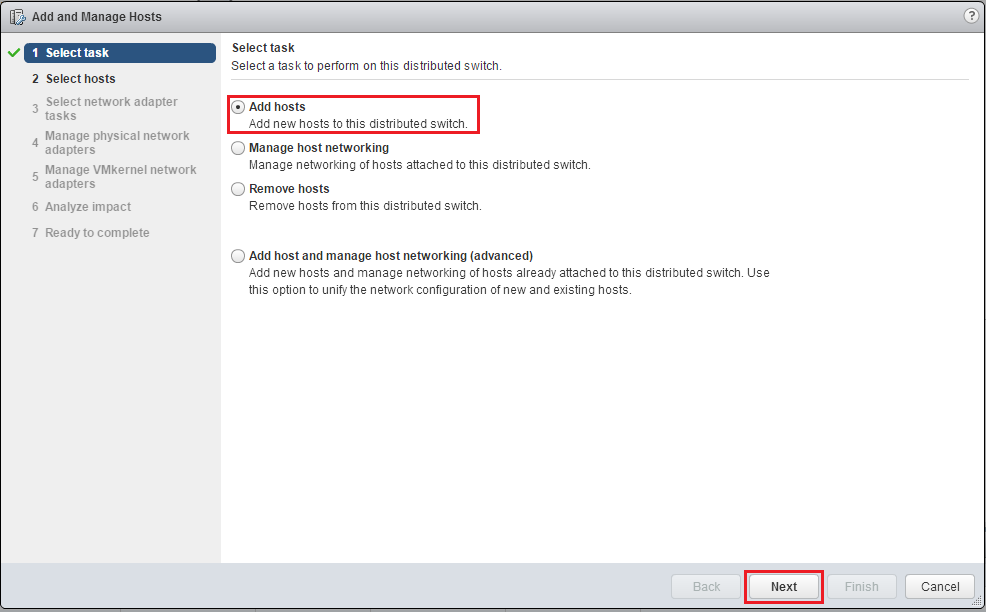
Task: Click the Select task heading in main panel
Action: (x=263, y=48)
